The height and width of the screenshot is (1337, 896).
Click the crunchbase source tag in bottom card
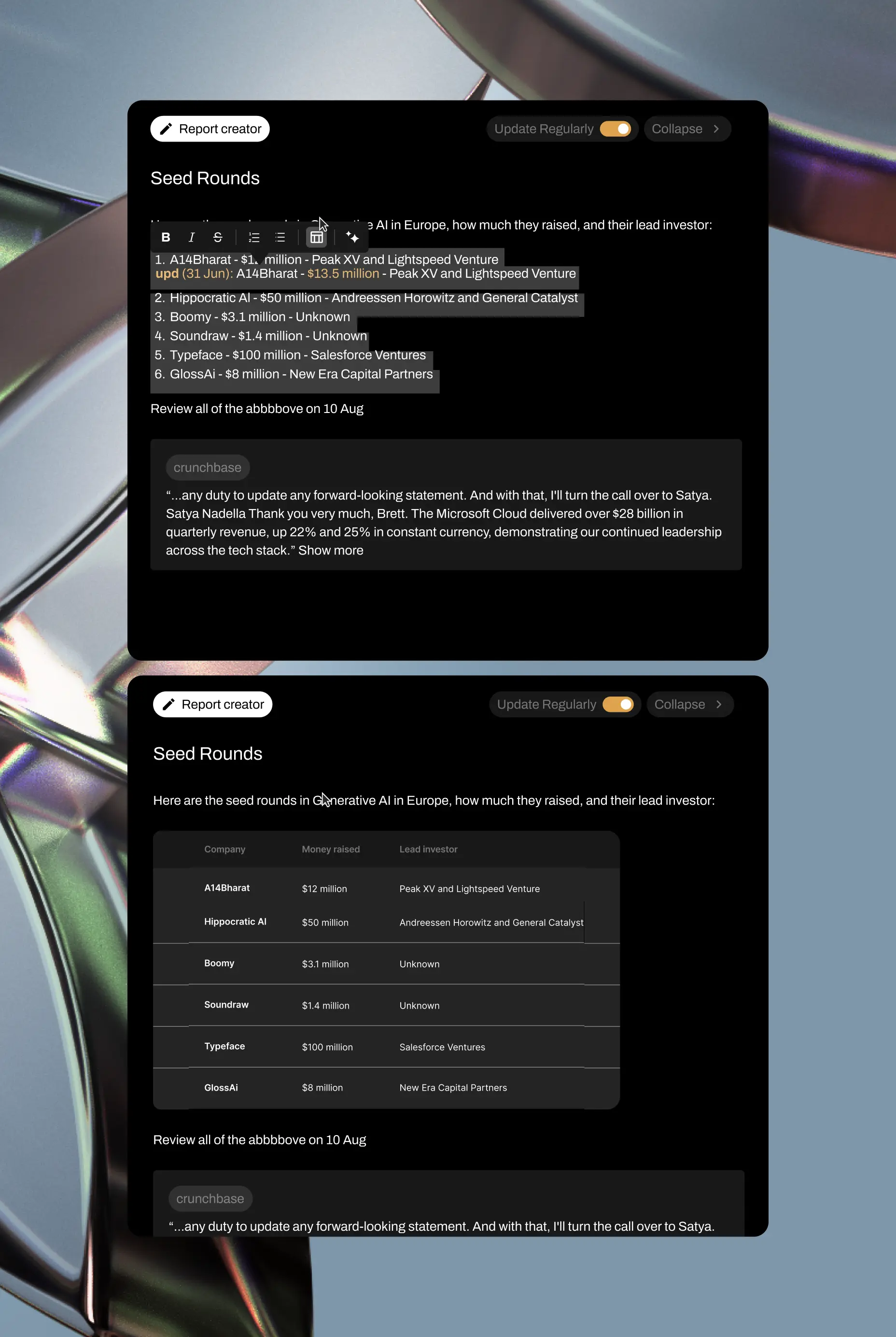tap(210, 1199)
